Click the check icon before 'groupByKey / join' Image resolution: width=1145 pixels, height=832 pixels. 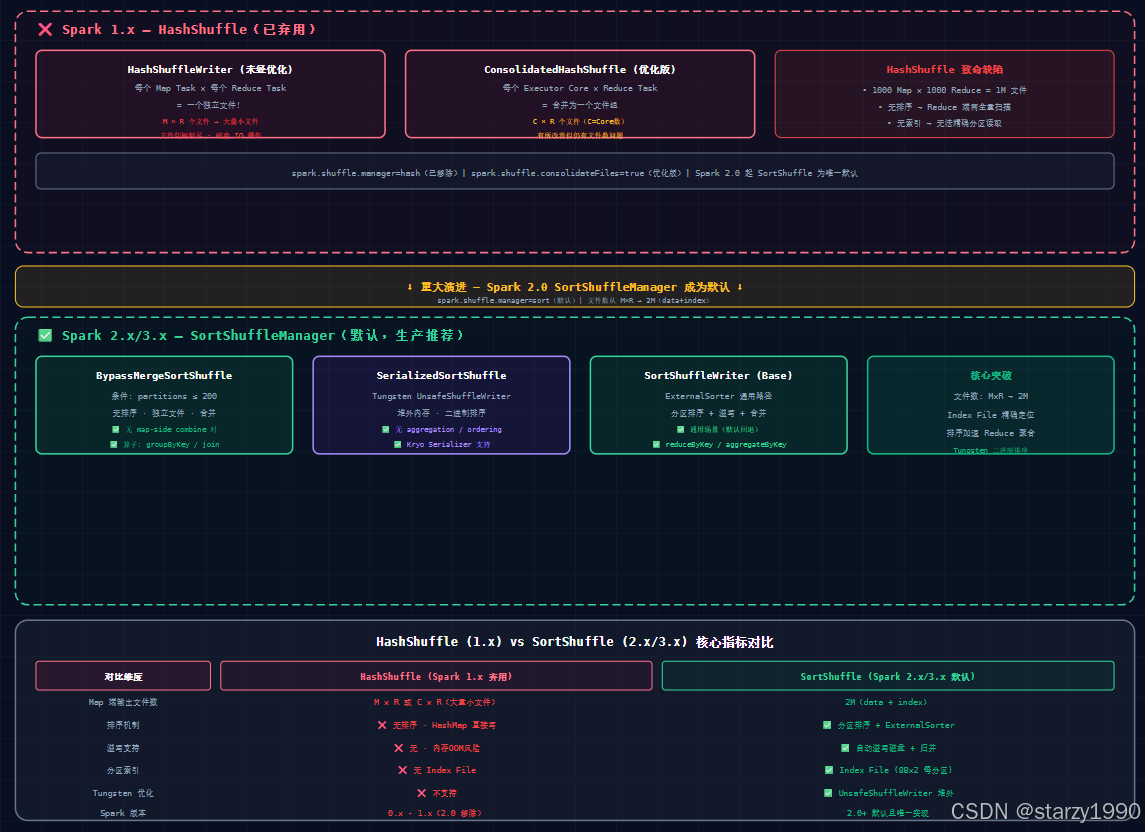pos(113,444)
